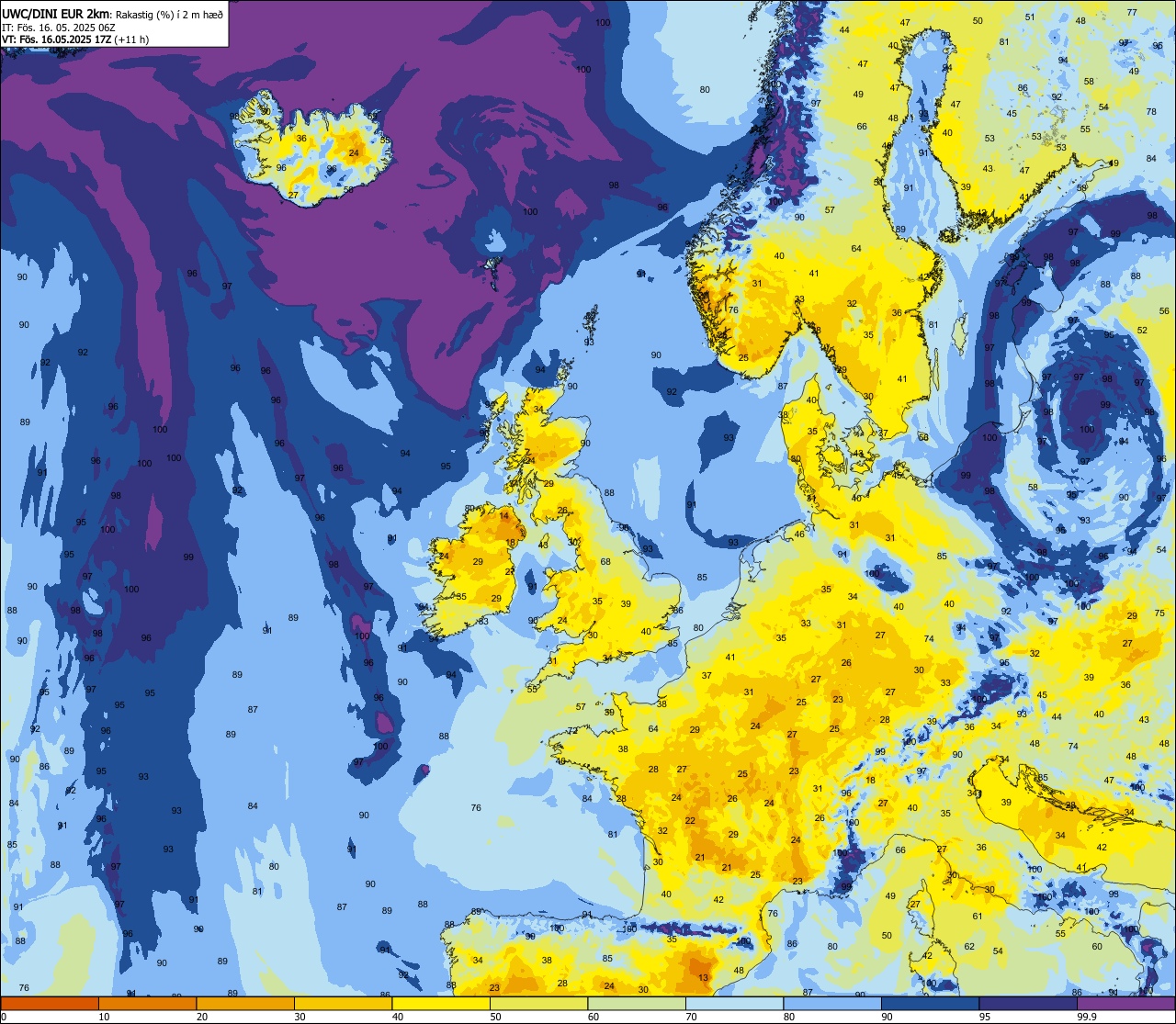
Task: Select the 90–95% dark blue legend swatch
Action: coord(930,1004)
